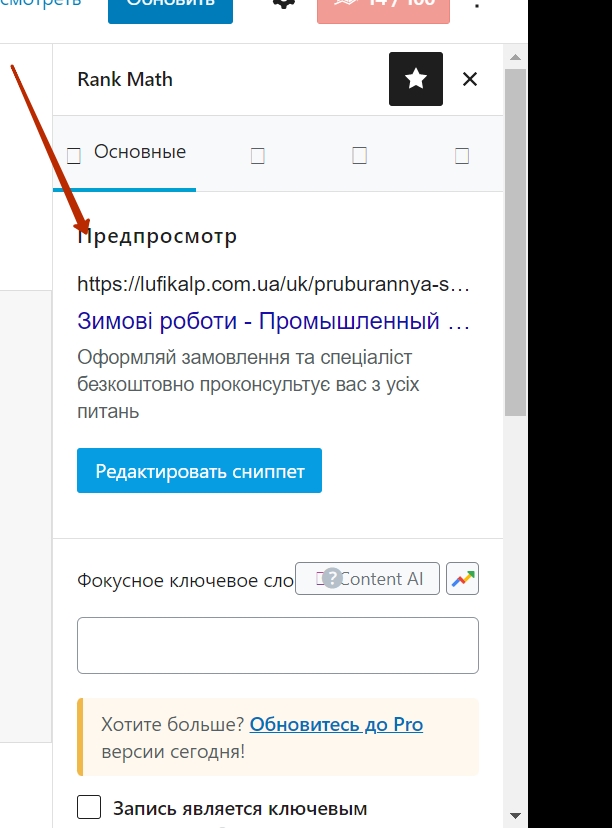Click the scrollbar down arrow
This screenshot has height=828, width=612.
515,816
